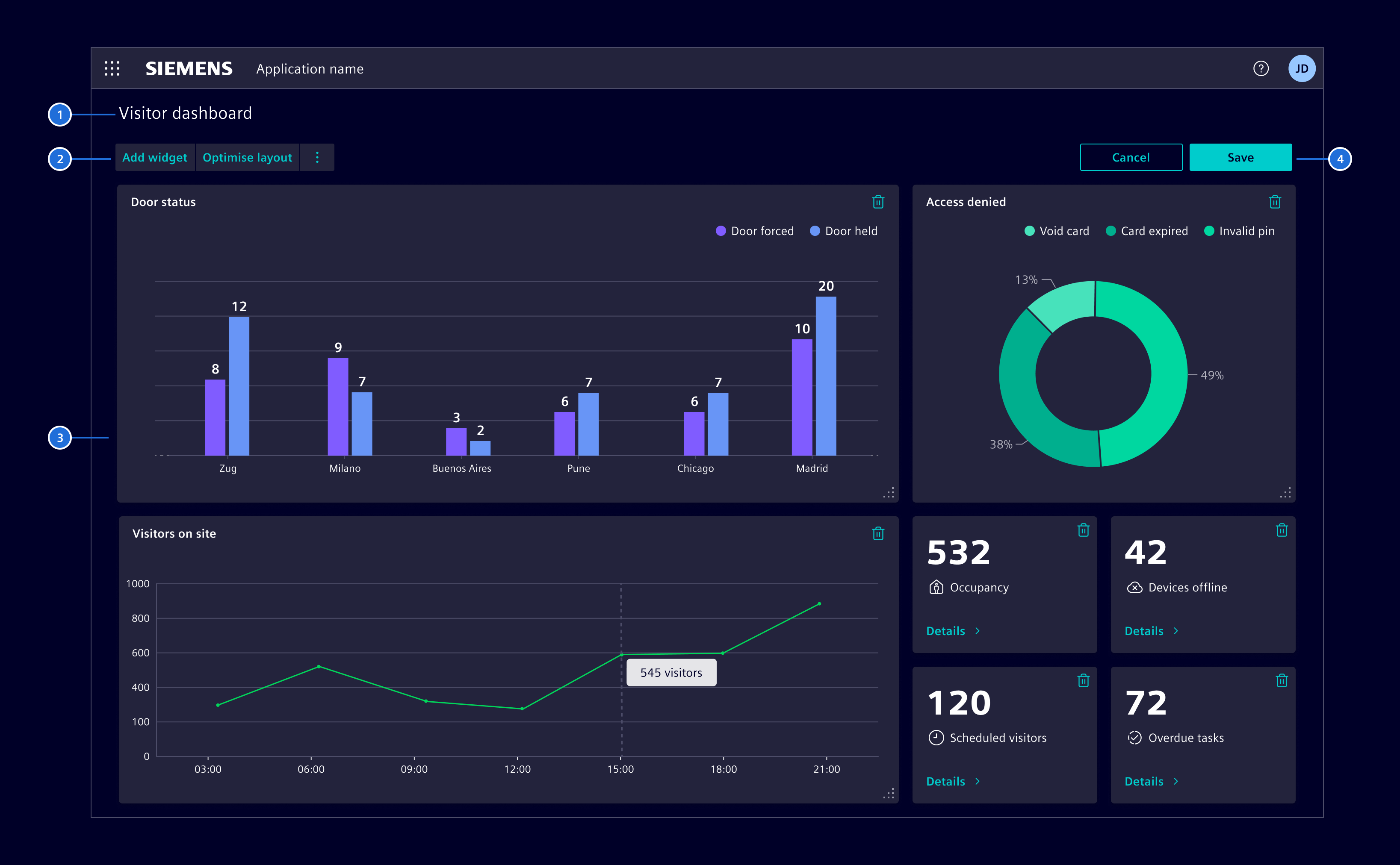Delete the Visitors on site widget
This screenshot has height=865, width=1400.
pyautogui.click(x=879, y=533)
